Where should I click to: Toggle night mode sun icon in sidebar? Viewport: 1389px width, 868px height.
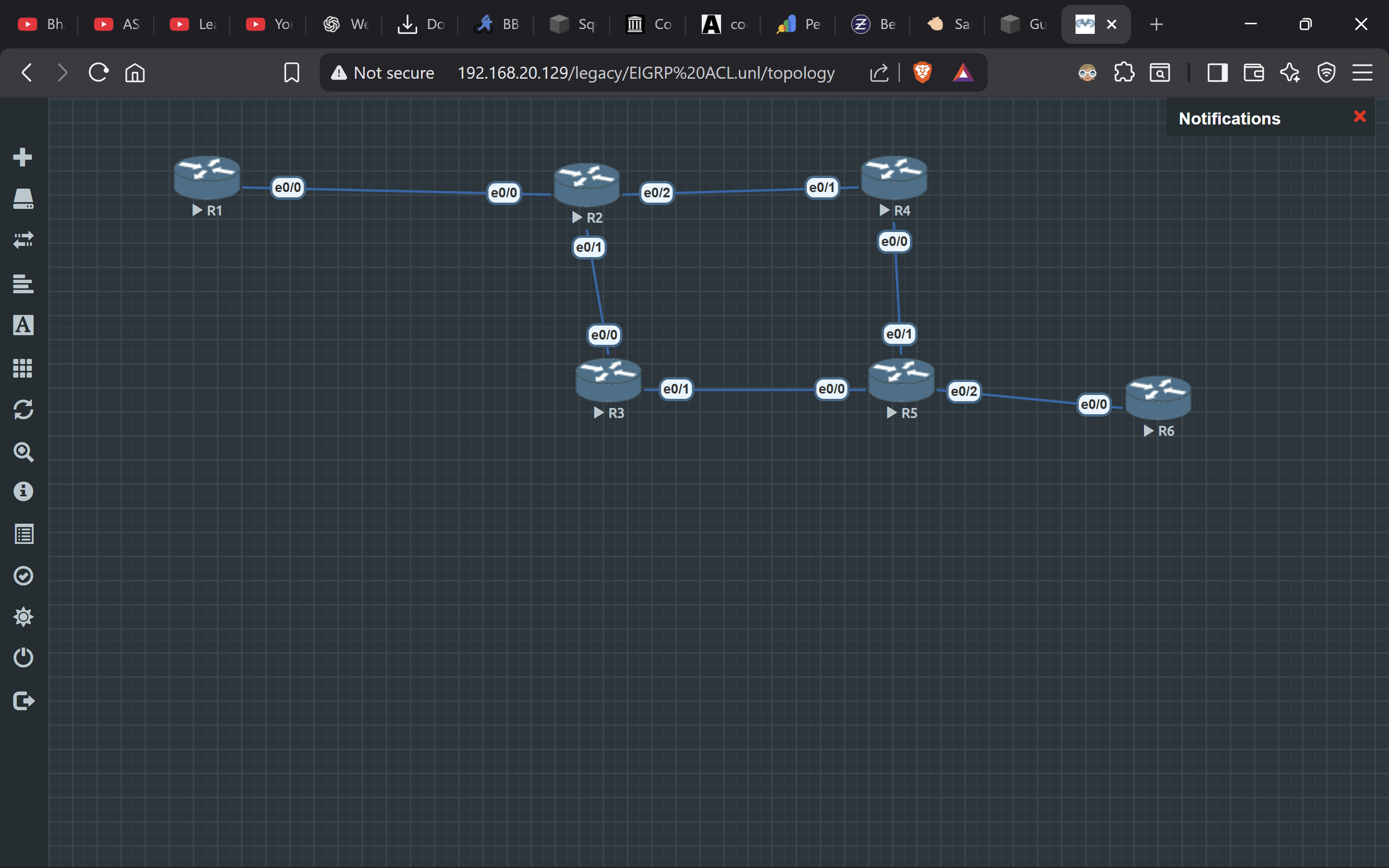tap(23, 617)
